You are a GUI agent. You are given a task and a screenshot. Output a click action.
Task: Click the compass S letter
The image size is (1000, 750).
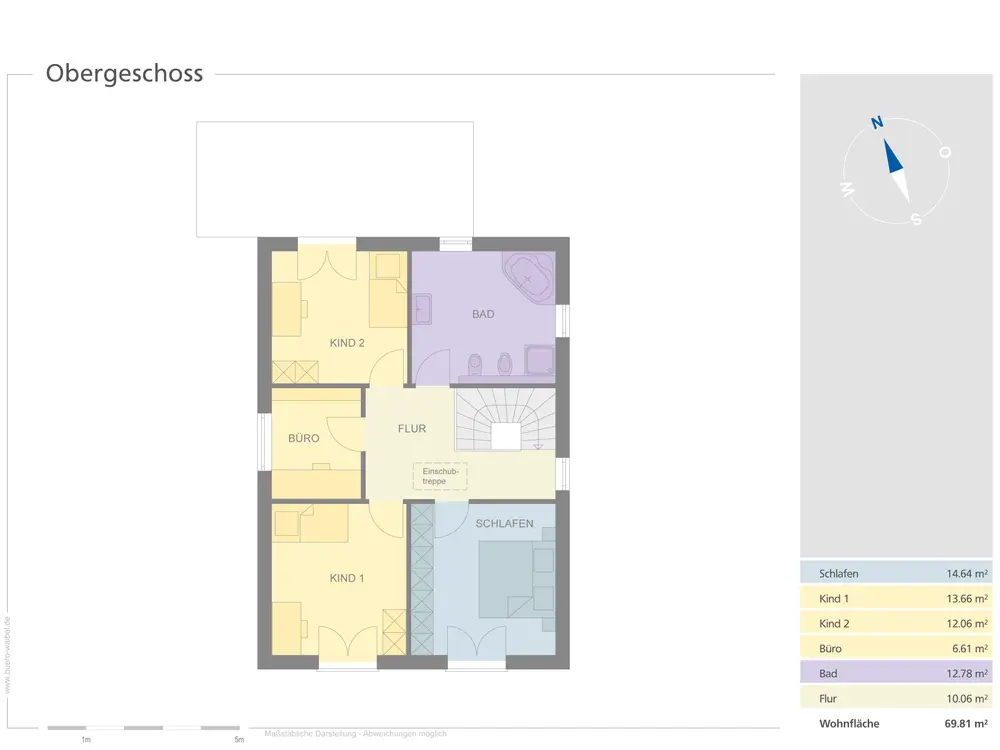(x=916, y=219)
